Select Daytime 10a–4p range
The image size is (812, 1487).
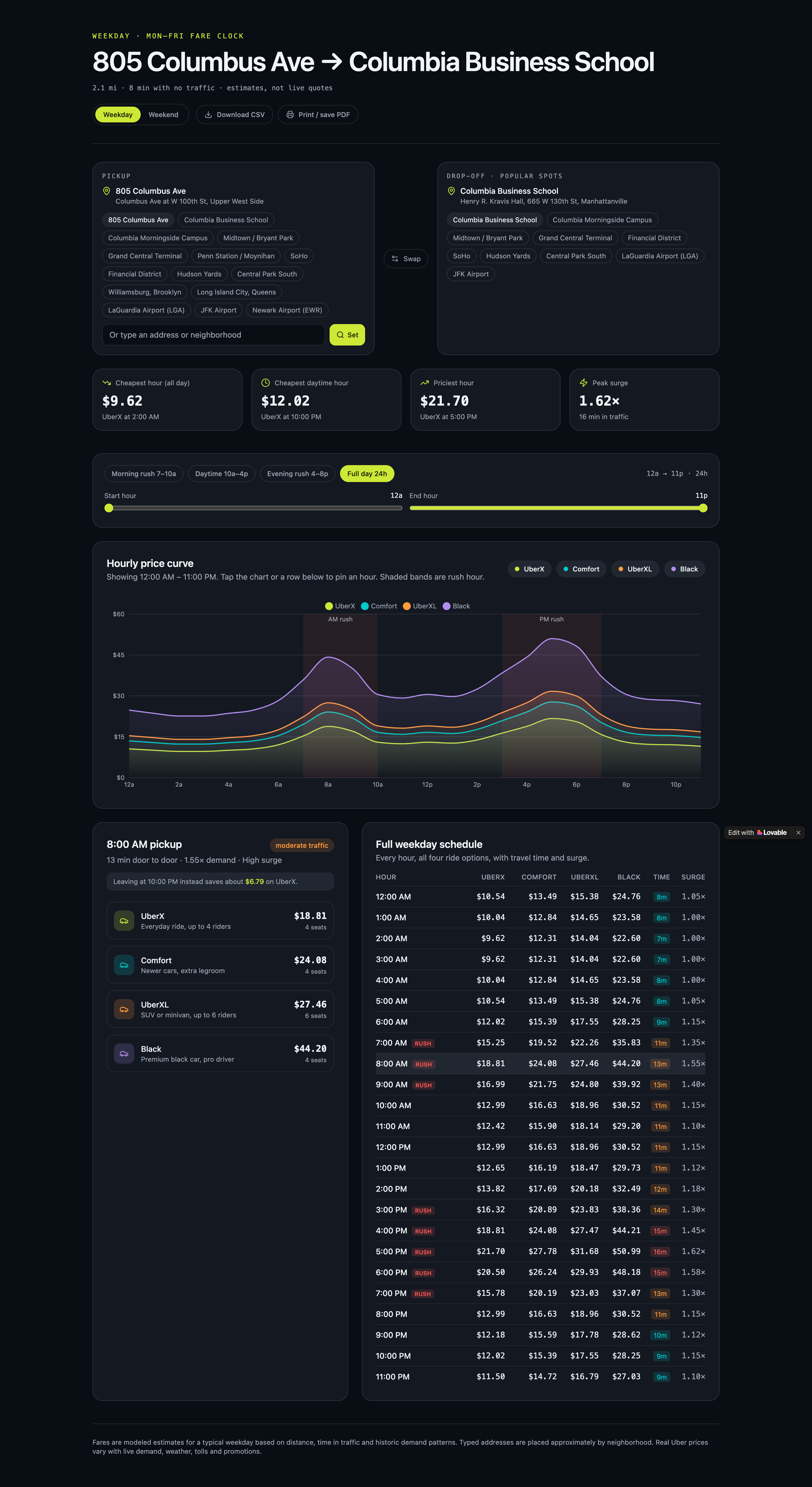(222, 473)
